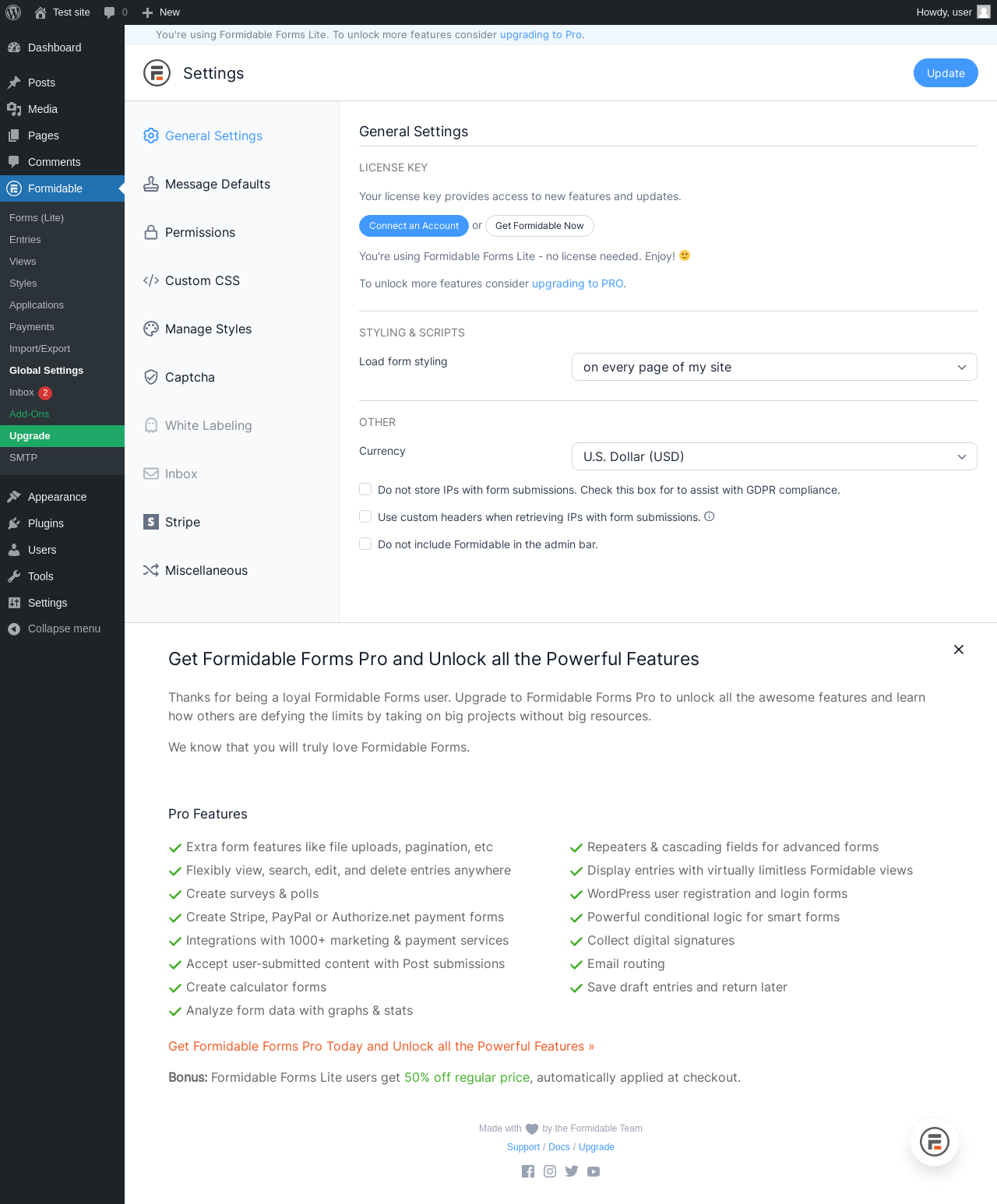Enable 'Do not store IPs' checkbox

365,490
